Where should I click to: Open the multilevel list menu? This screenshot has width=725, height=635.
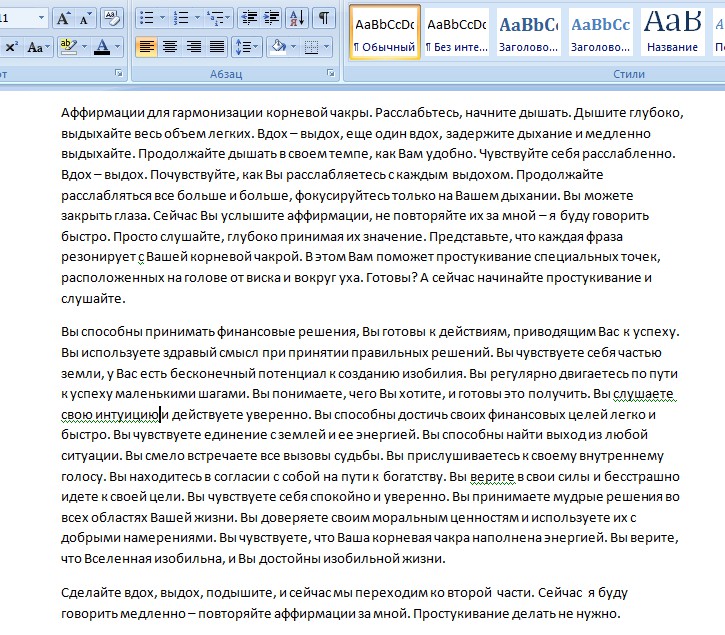tap(219, 18)
